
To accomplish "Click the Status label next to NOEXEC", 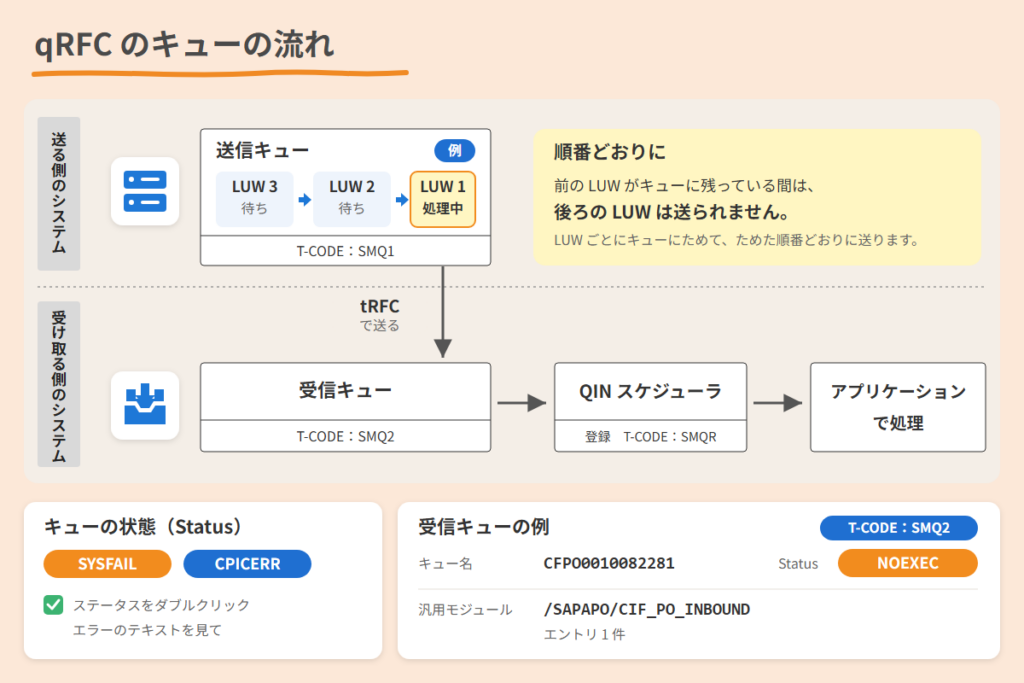I will [798, 564].
